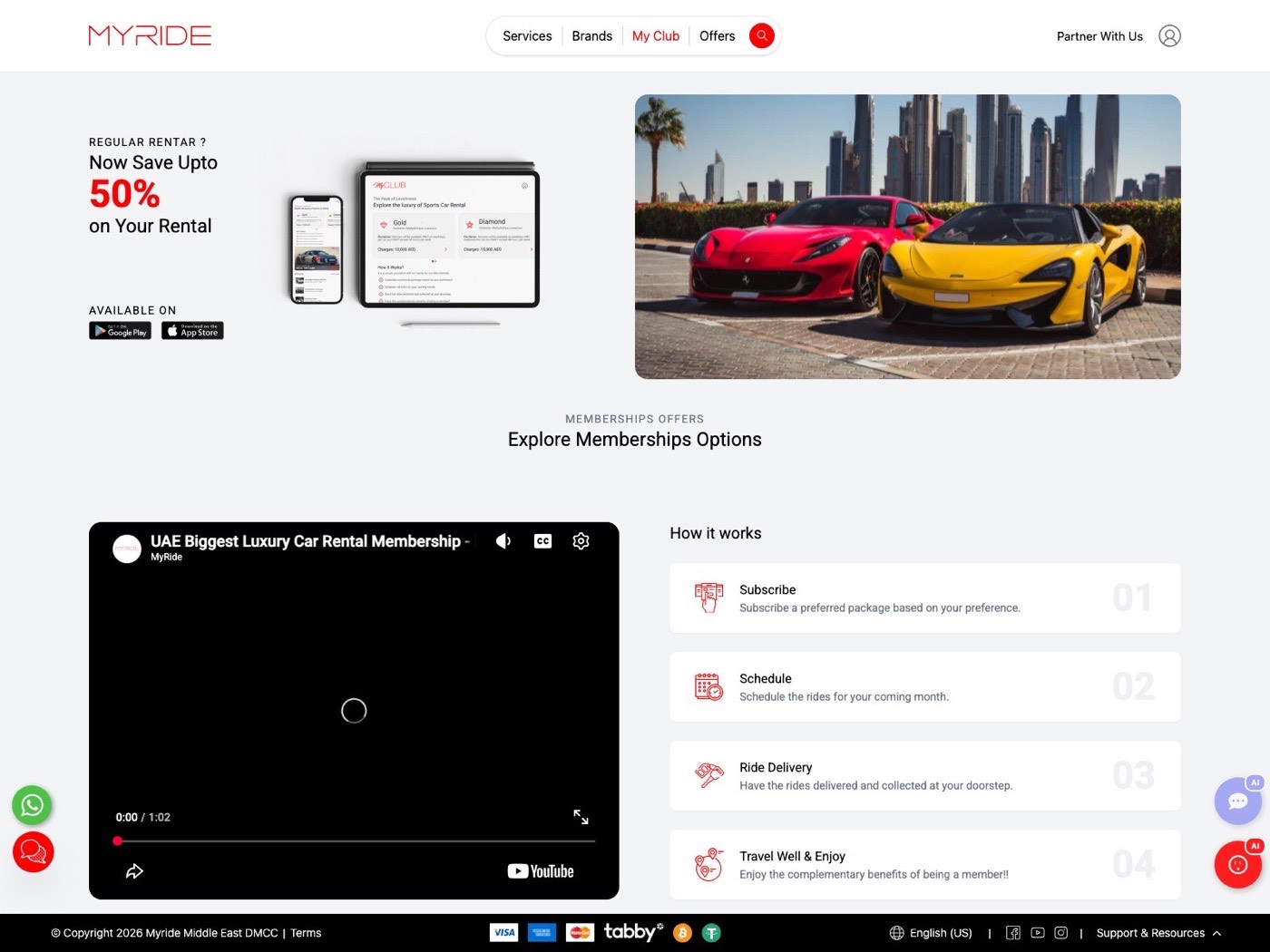Screen dimensions: 1270x952
Task: Select the My Club nav item
Action: click(655, 36)
